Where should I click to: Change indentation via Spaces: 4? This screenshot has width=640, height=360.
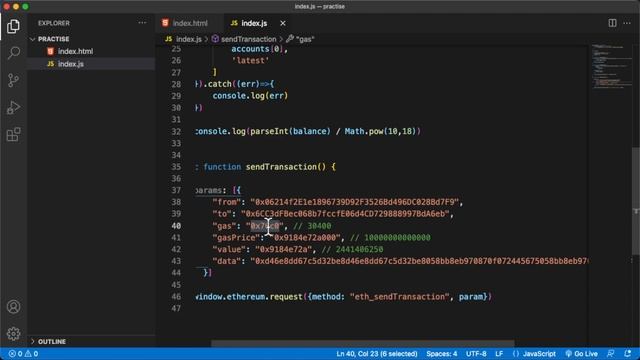click(x=442, y=354)
